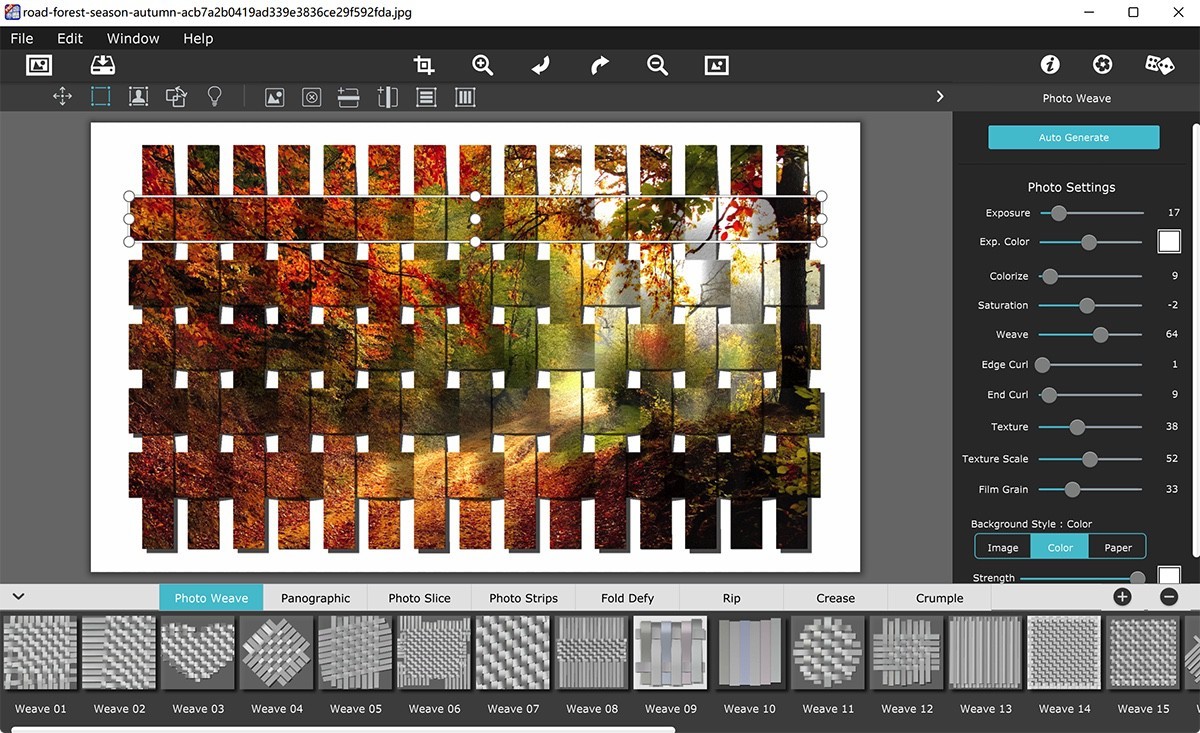1200x733 pixels.
Task: Click the save/export icon in the toolbar
Action: [x=100, y=64]
